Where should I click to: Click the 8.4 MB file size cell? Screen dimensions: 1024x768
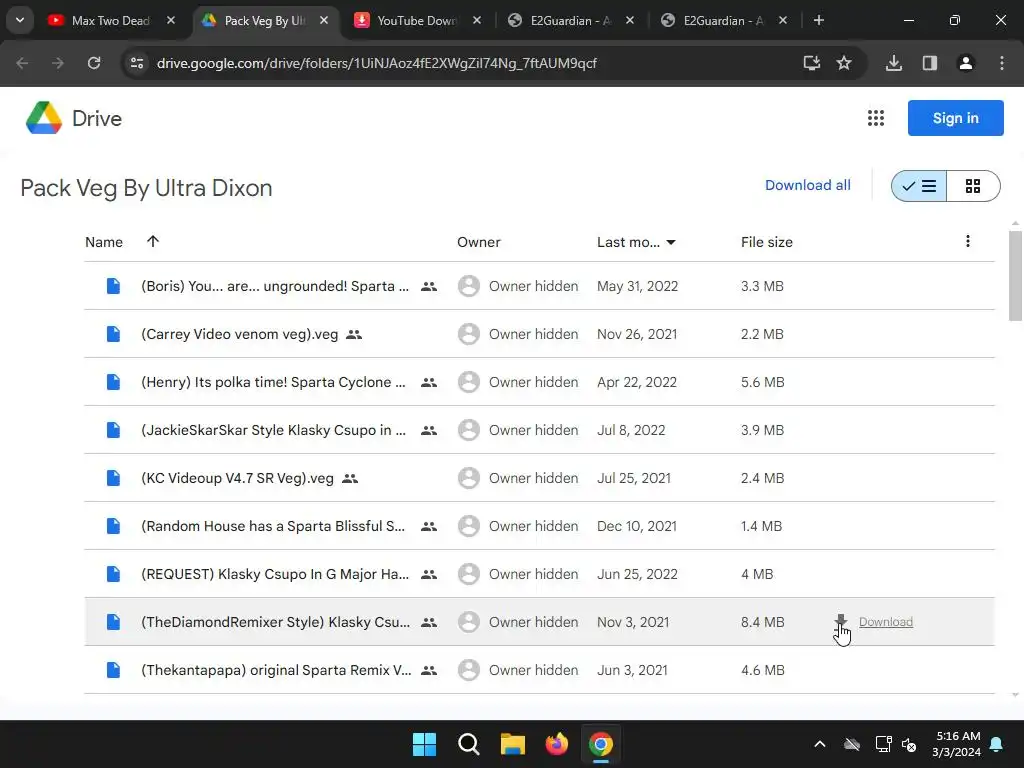pyautogui.click(x=762, y=622)
